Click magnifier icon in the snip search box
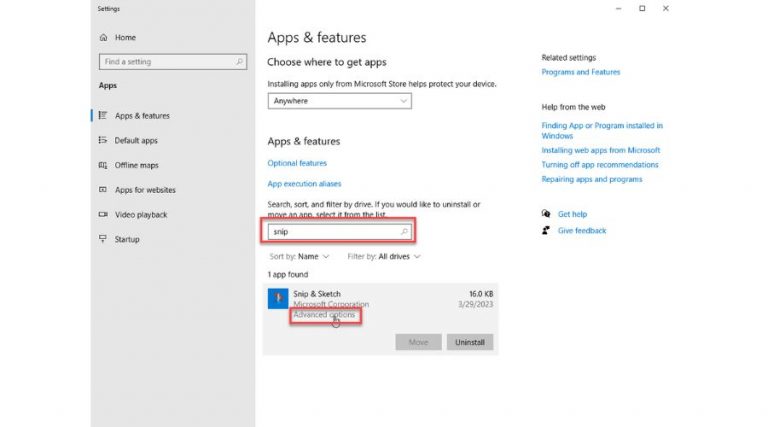Screen dimensions: 768x427 point(404,232)
